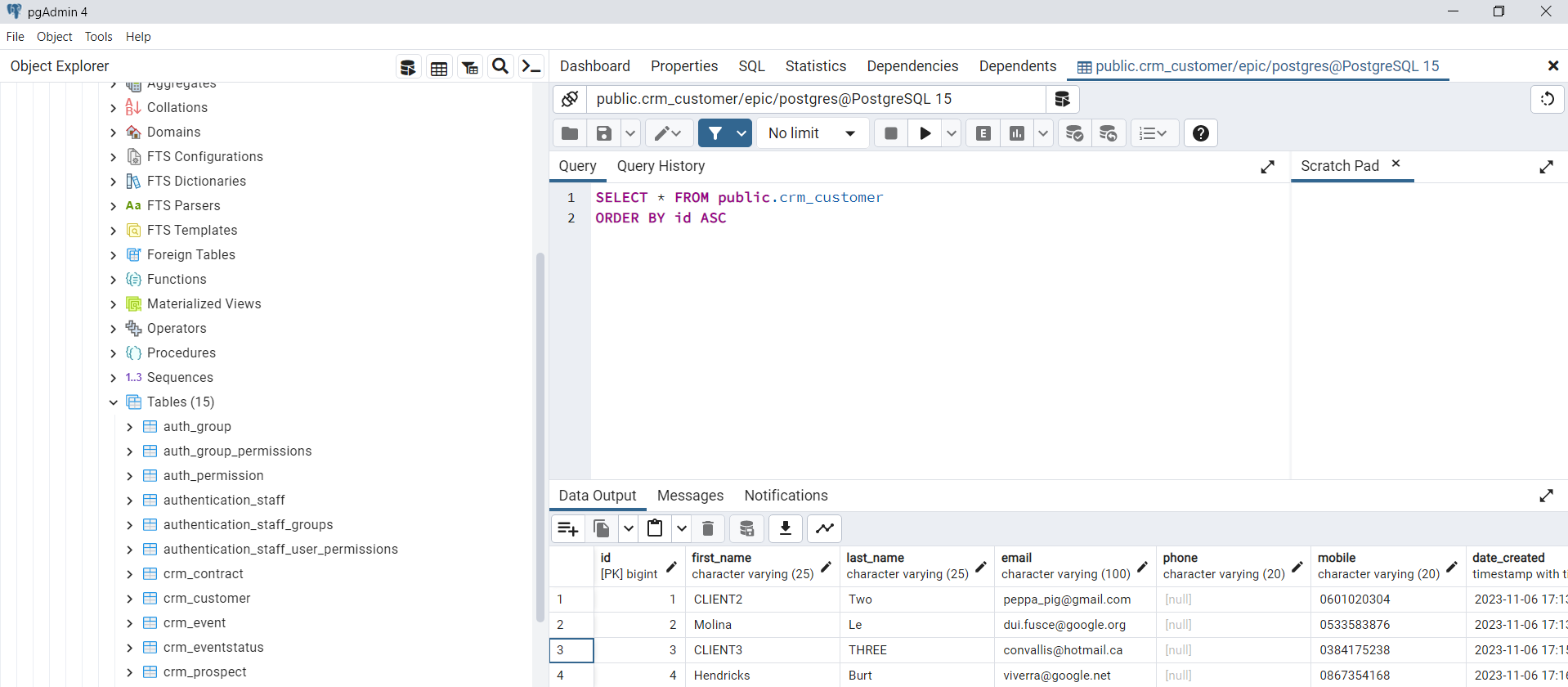Click the Save Data Changes icon
This screenshot has width=1568, height=687.
747,528
